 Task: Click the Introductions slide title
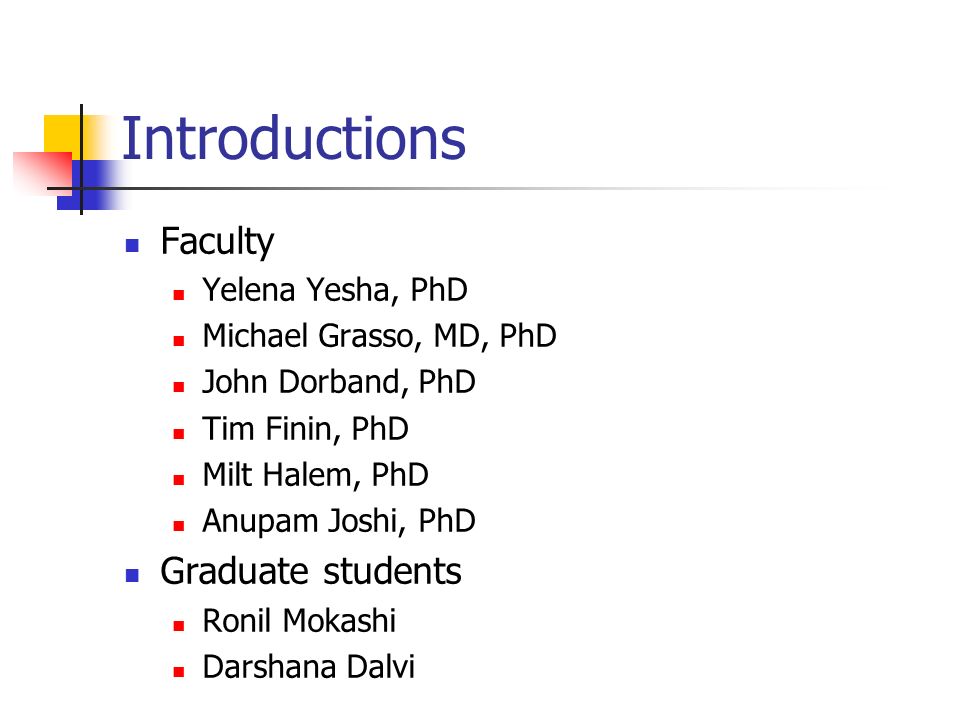[x=294, y=139]
